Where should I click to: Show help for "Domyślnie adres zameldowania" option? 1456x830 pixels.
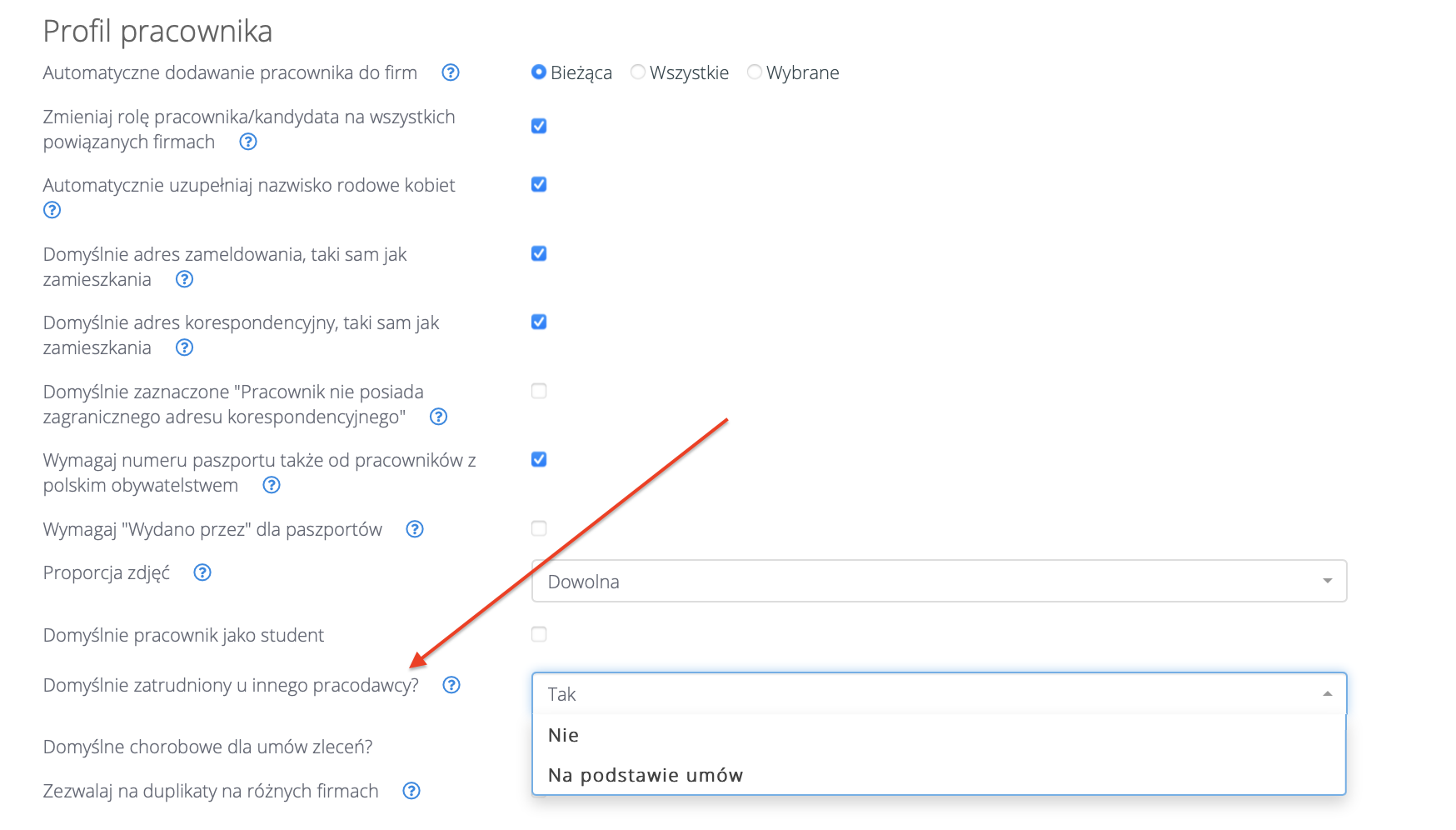click(x=185, y=279)
